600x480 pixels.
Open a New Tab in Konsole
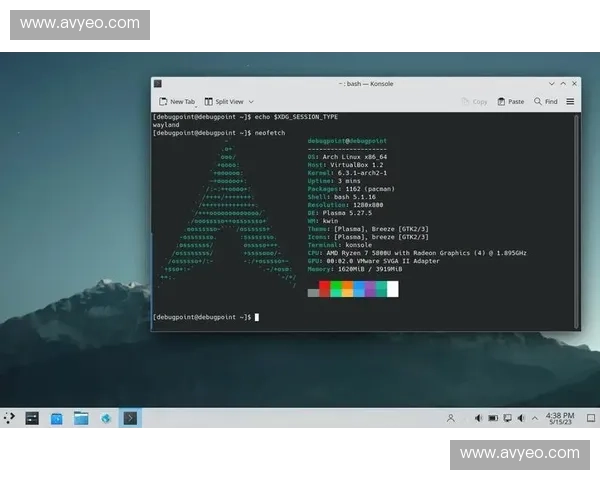(x=177, y=101)
